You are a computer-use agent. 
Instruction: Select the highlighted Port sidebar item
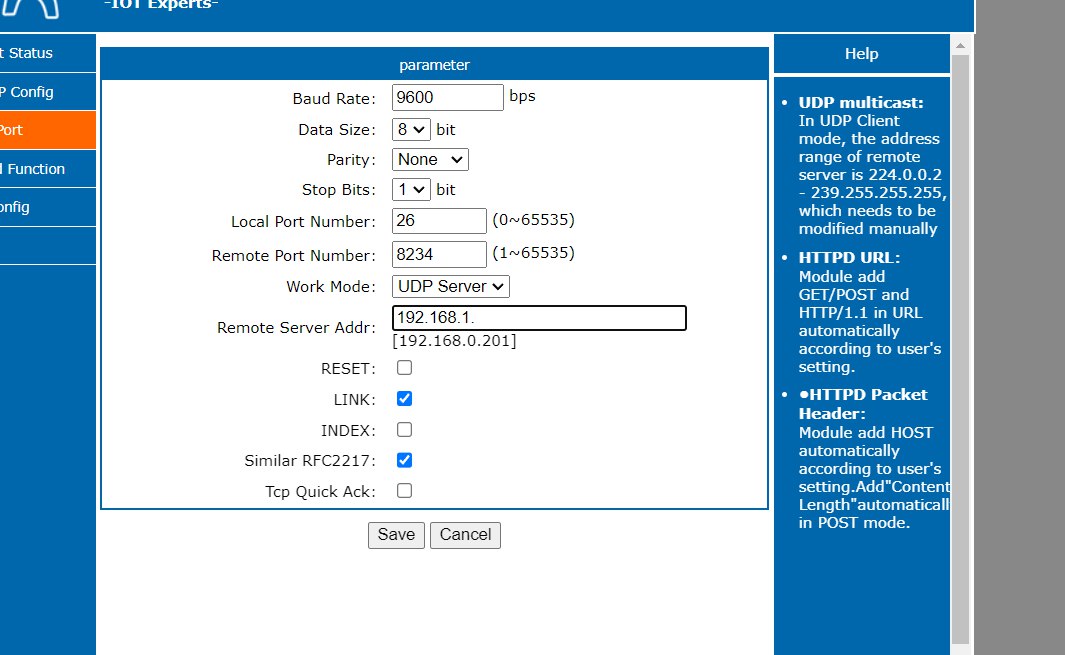click(x=48, y=130)
